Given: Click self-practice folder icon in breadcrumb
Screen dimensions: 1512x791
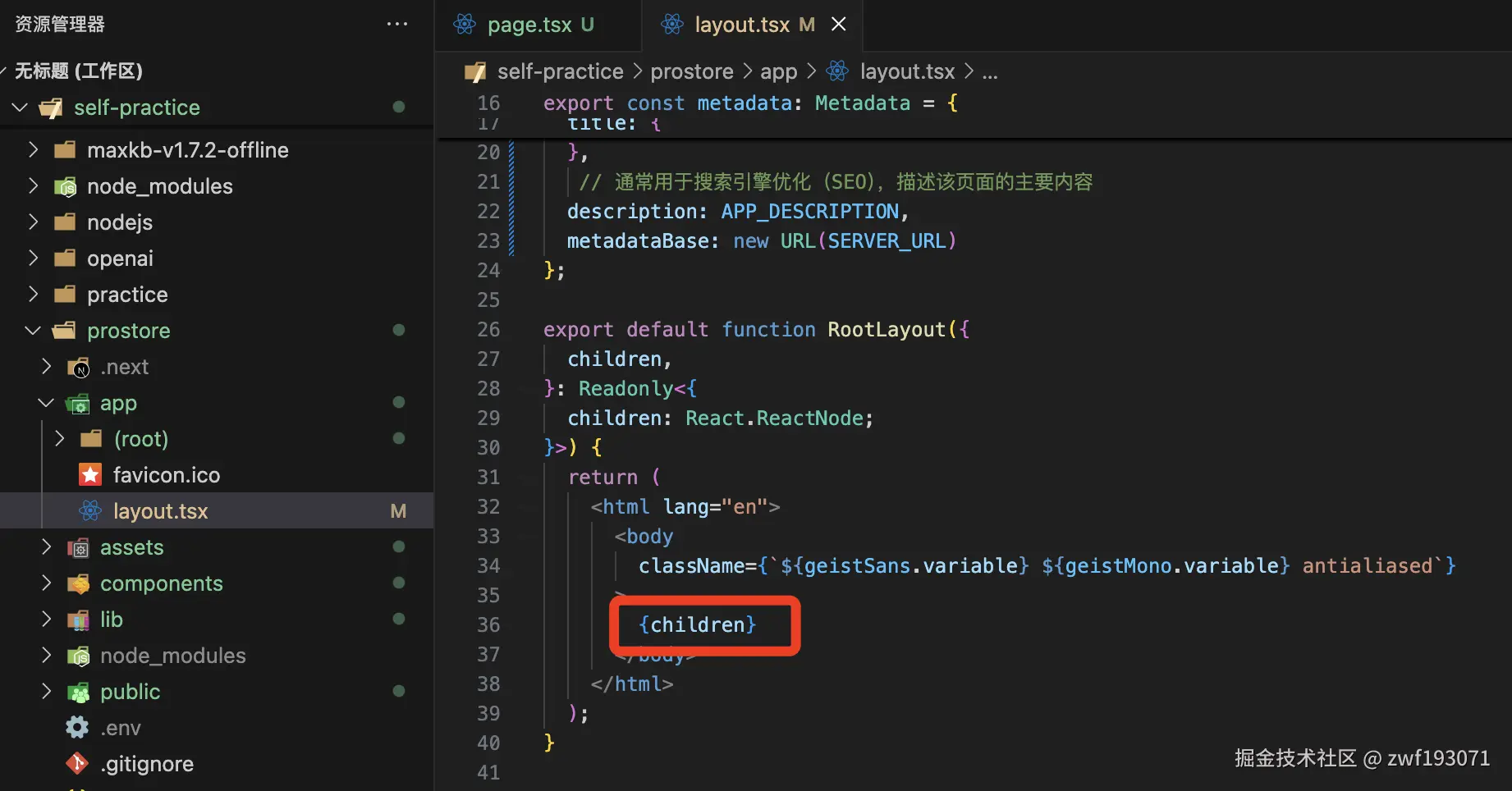Looking at the screenshot, I should [x=475, y=72].
